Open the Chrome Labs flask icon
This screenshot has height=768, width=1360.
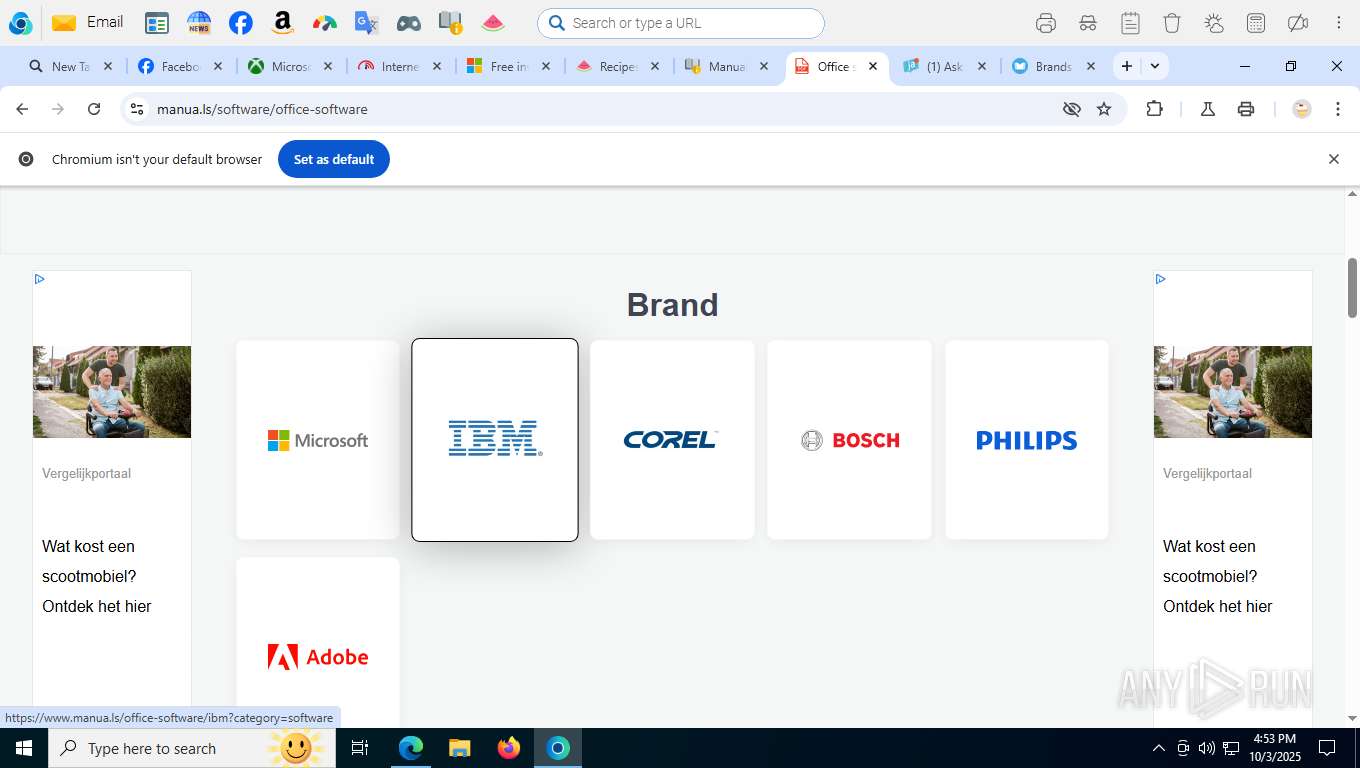point(1208,109)
